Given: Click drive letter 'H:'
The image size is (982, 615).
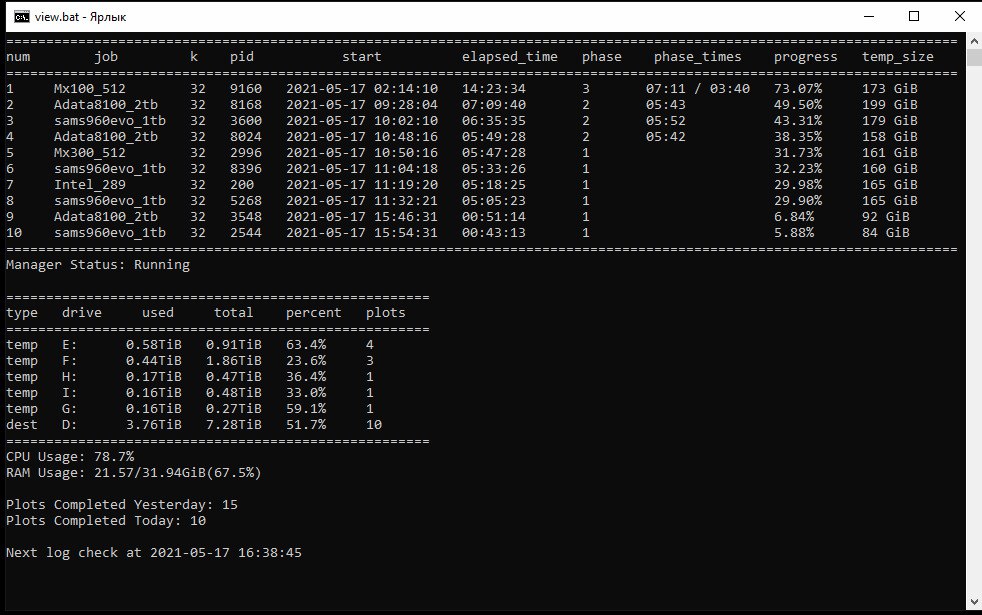Looking at the screenshot, I should click(x=70, y=377).
